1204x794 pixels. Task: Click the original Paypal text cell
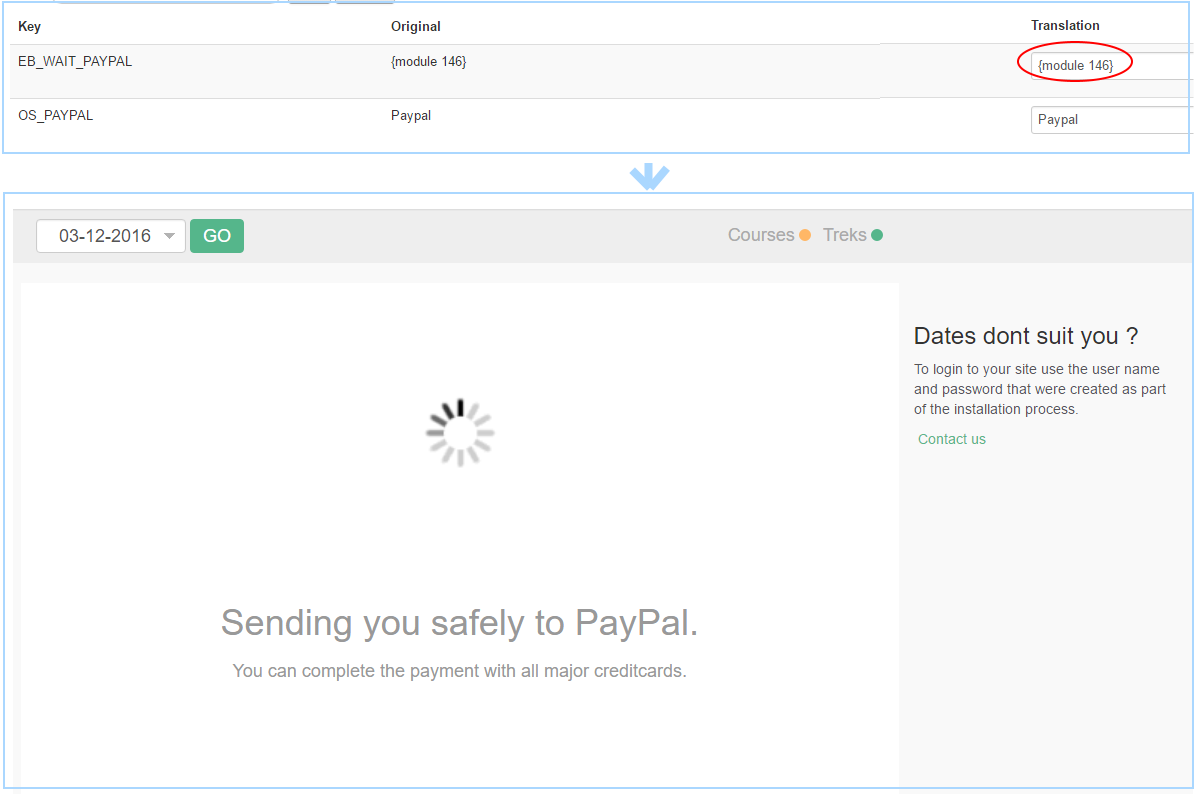411,115
